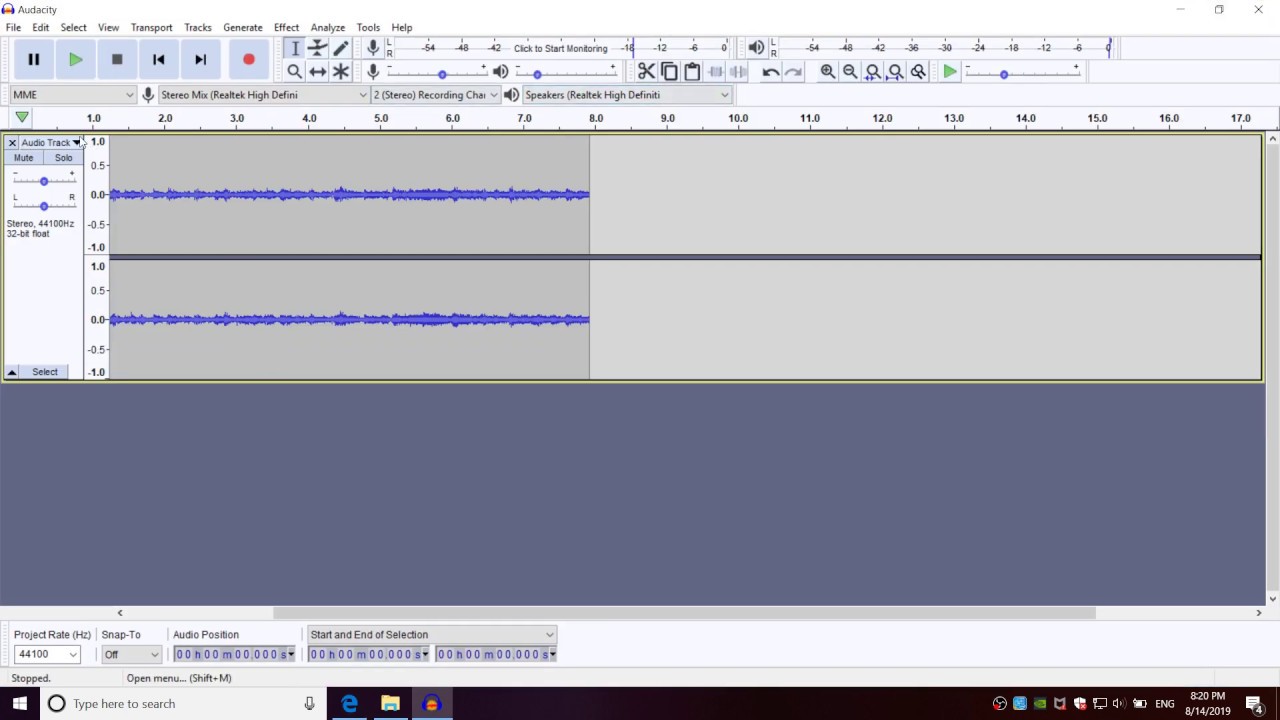Click the Trim audio icon
Viewport: 1280px width, 720px height.
715,71
